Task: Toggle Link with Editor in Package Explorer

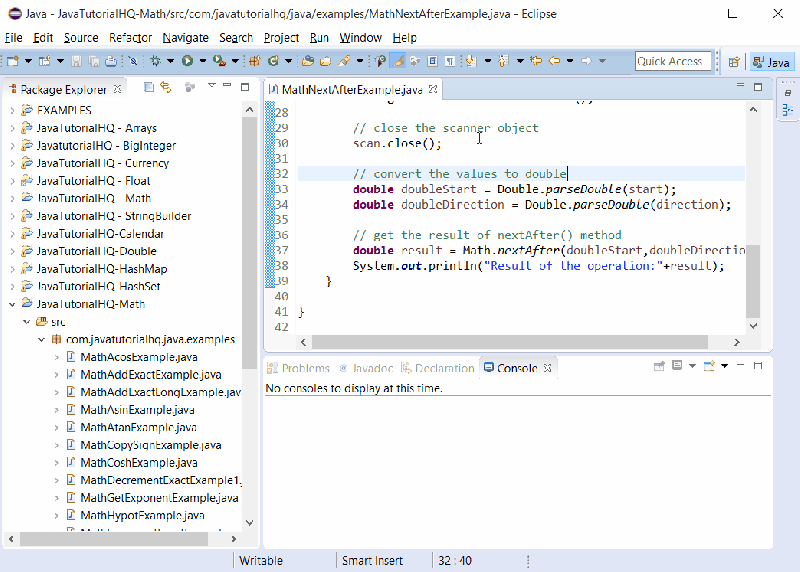Action: (x=166, y=87)
